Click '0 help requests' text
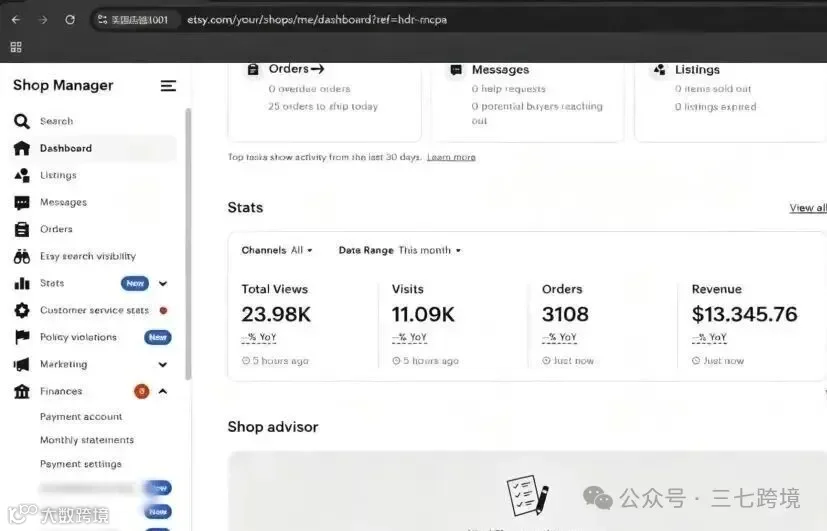This screenshot has height=531, width=827. (x=508, y=89)
